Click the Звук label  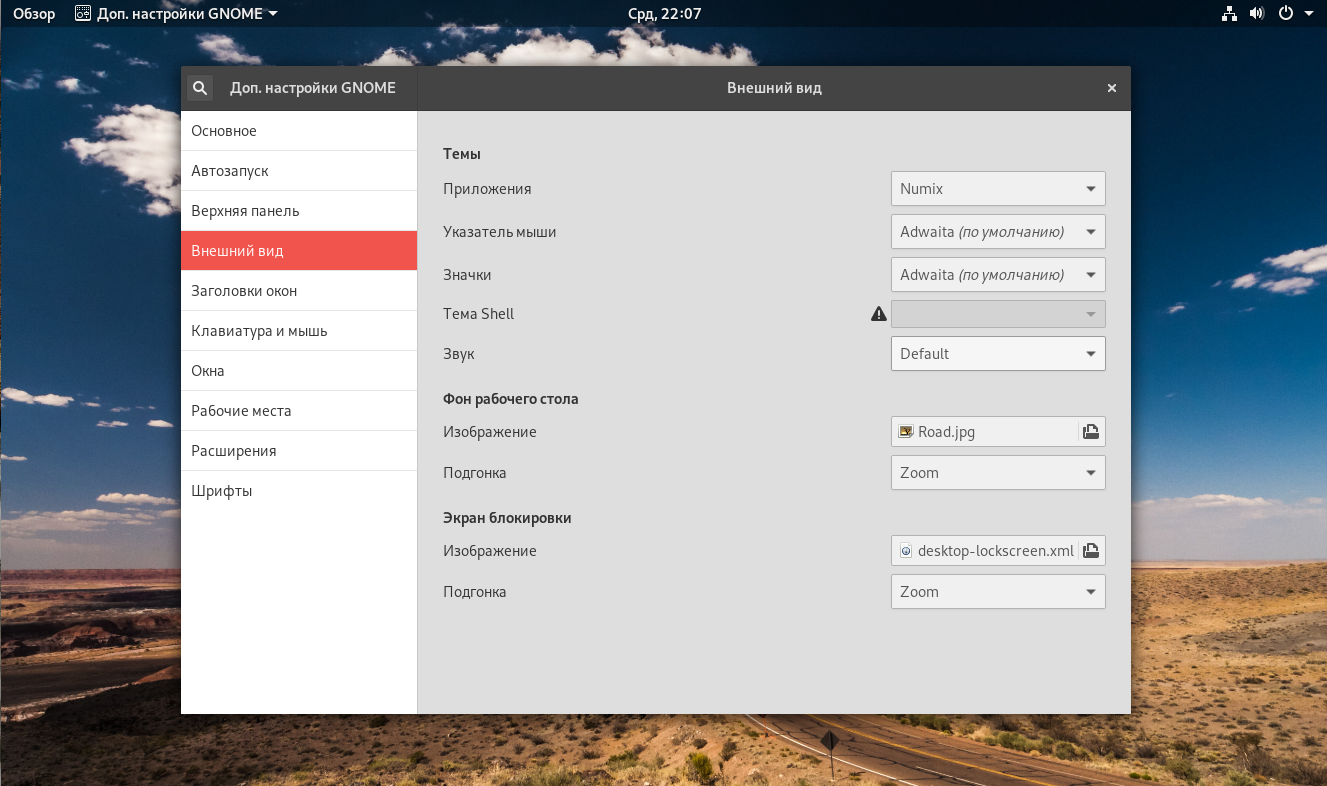pos(459,354)
